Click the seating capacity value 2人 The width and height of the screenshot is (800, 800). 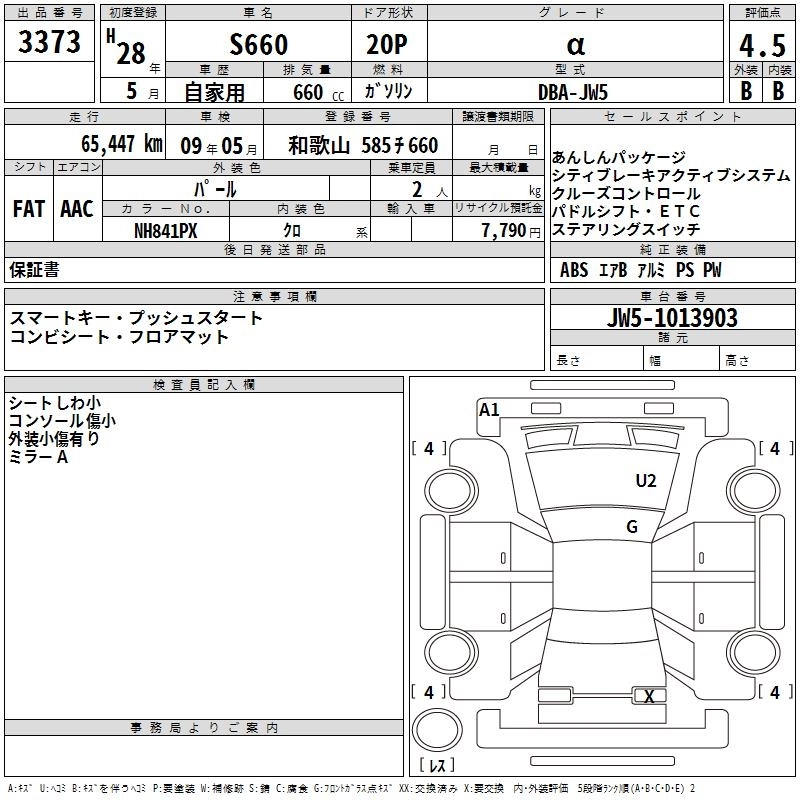[x=430, y=190]
